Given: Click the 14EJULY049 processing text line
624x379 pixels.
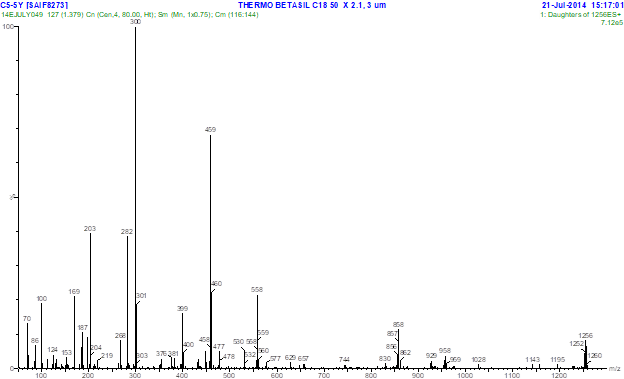Looking at the screenshot, I should pos(130,15).
